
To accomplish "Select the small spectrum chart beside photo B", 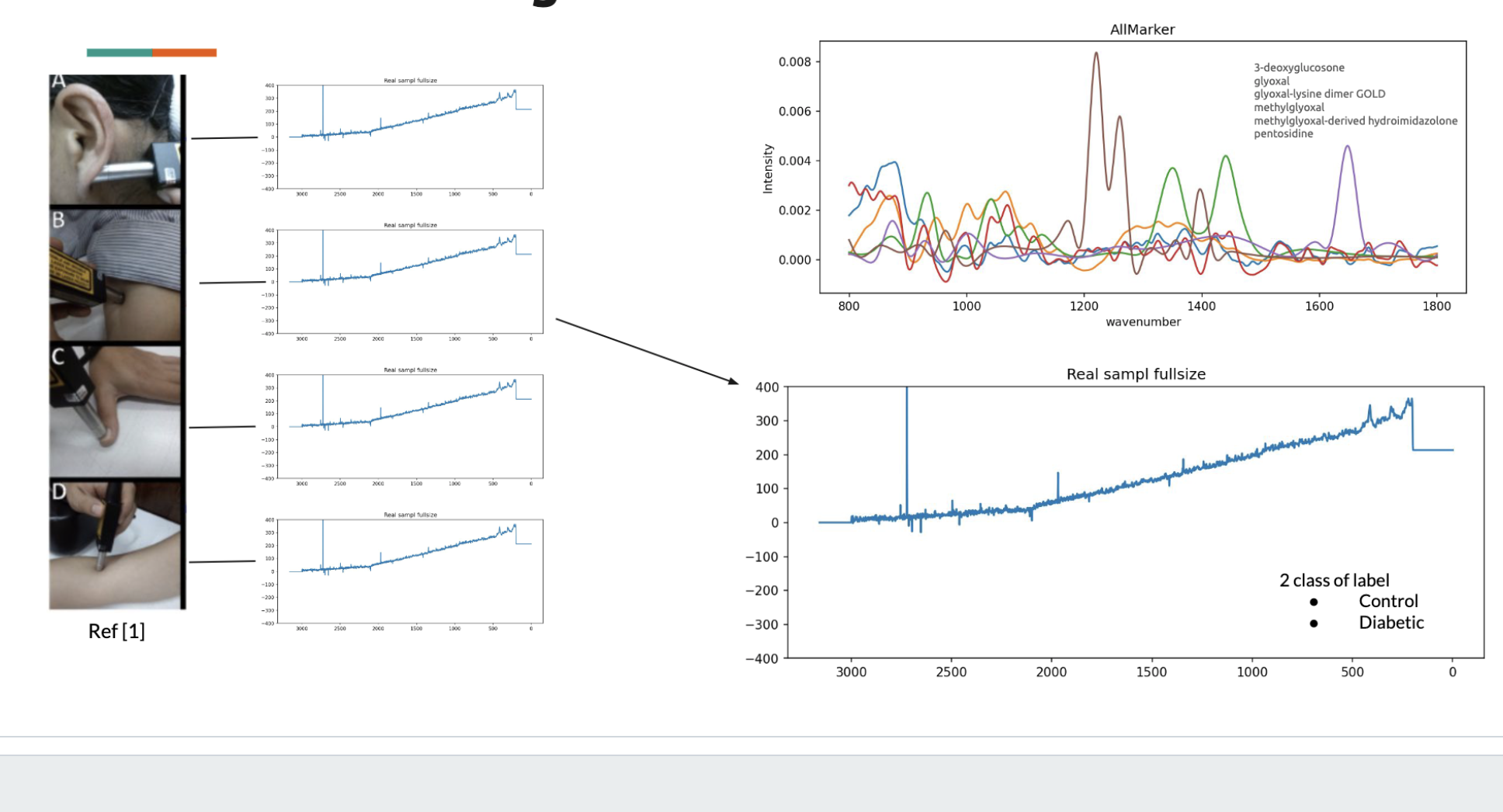I will 410,281.
